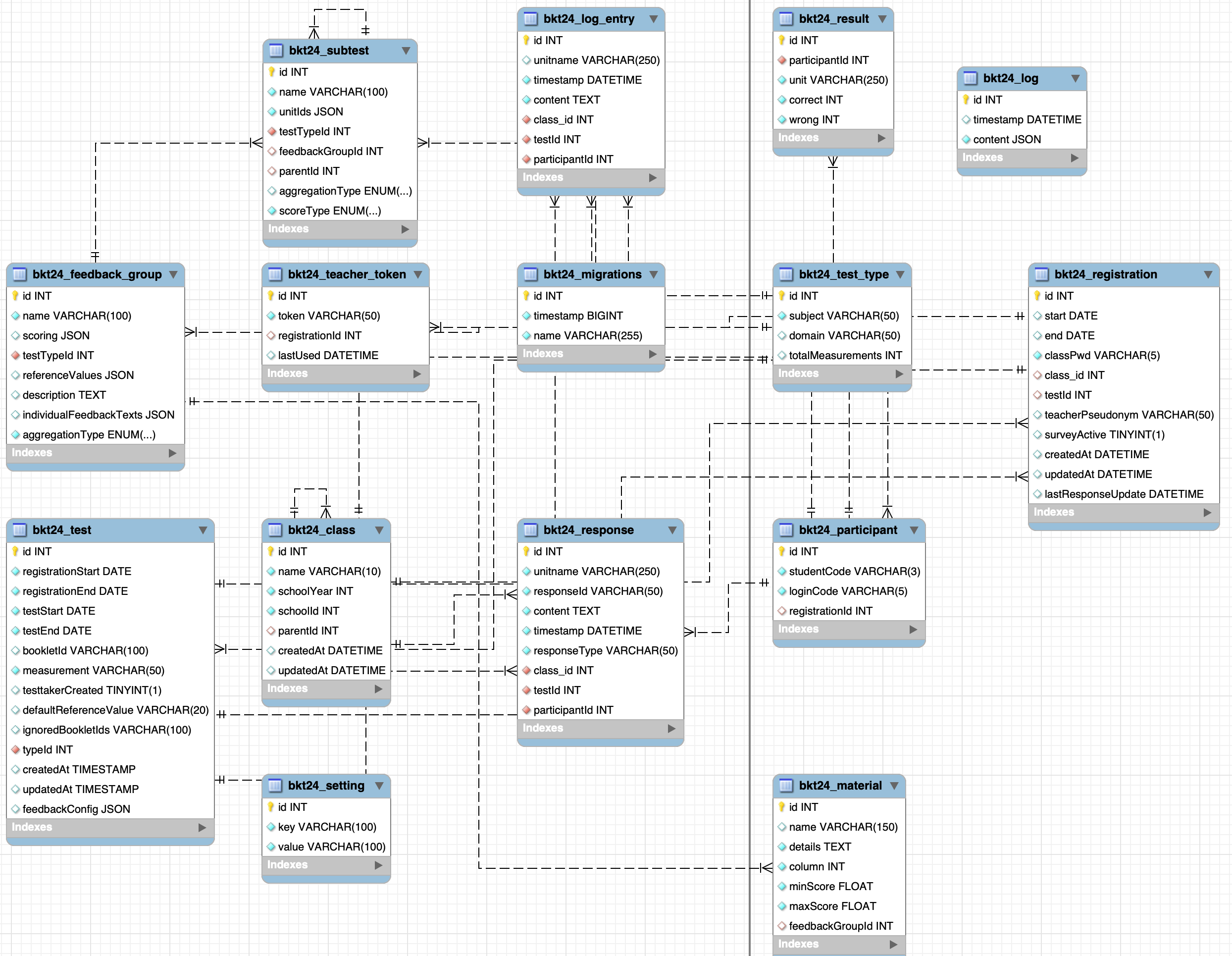The image size is (1232, 956).
Task: Click the bkt24_setting table icon
Action: (275, 786)
